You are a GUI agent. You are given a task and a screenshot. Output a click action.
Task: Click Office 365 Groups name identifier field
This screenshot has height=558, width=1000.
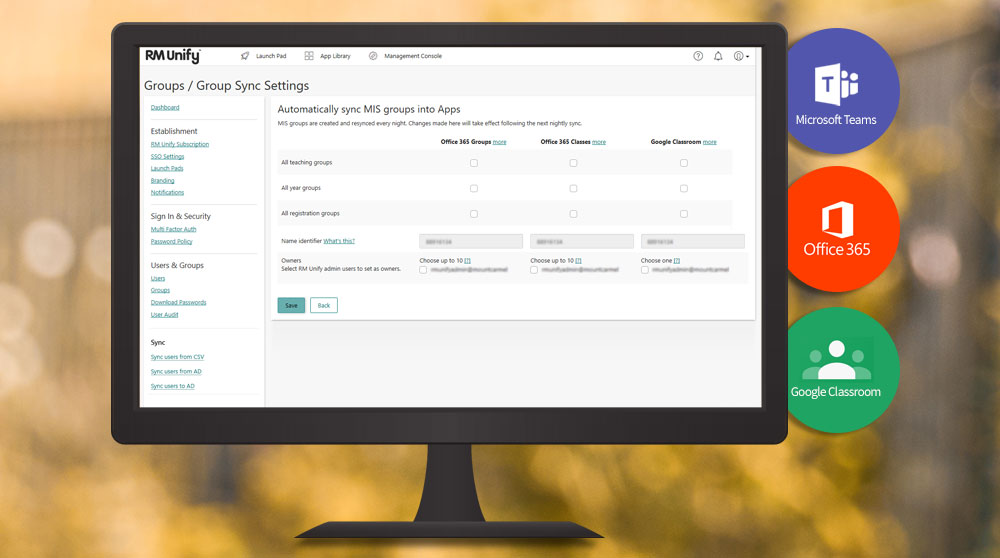click(471, 242)
